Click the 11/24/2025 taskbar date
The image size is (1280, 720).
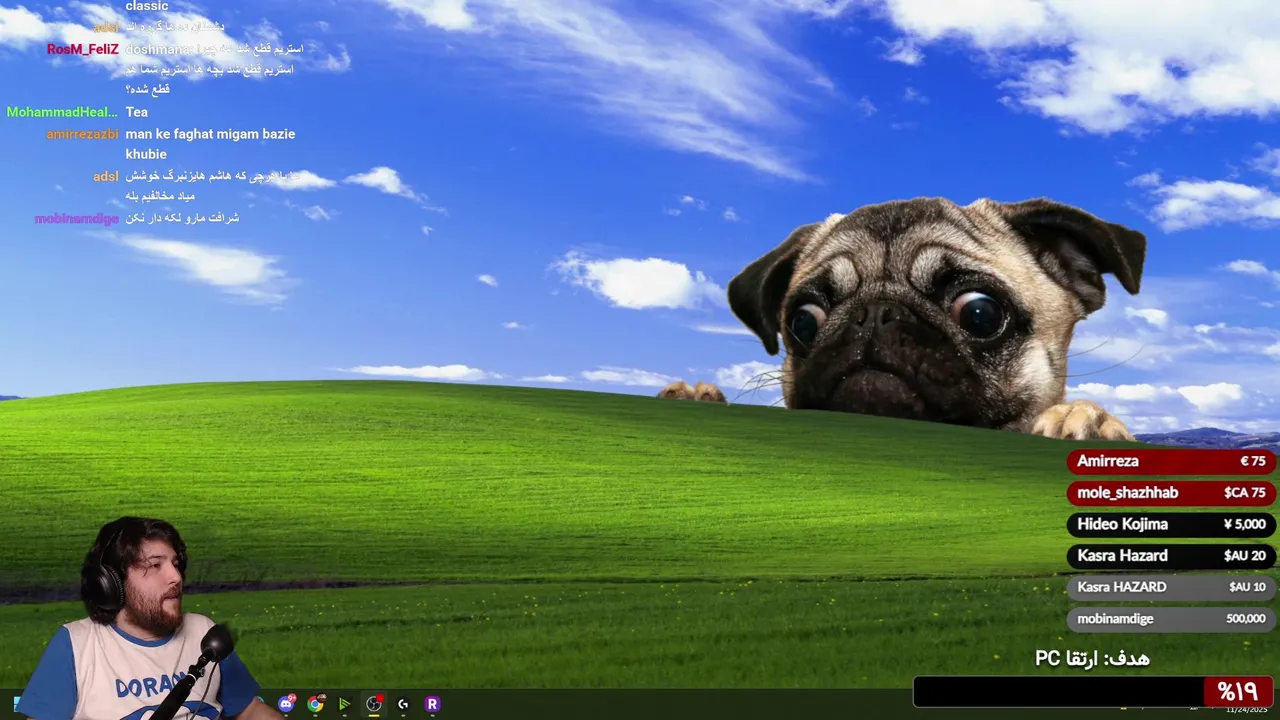point(1246,710)
